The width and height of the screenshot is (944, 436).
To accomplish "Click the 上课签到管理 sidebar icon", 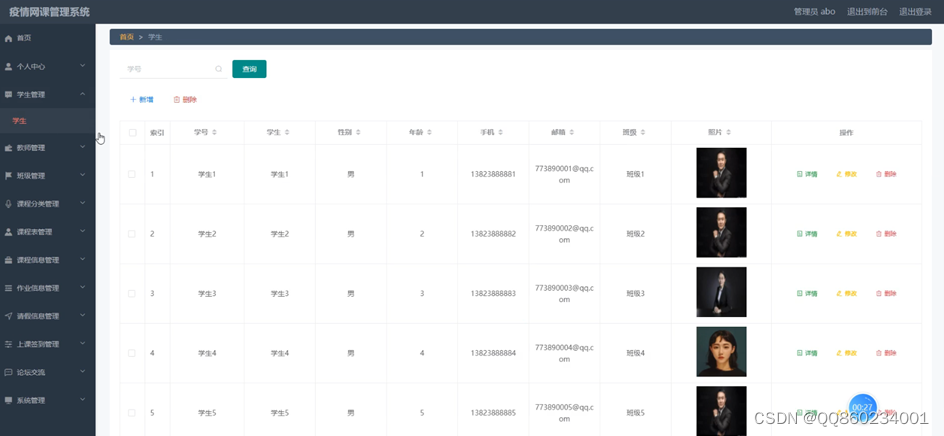I will [8, 344].
